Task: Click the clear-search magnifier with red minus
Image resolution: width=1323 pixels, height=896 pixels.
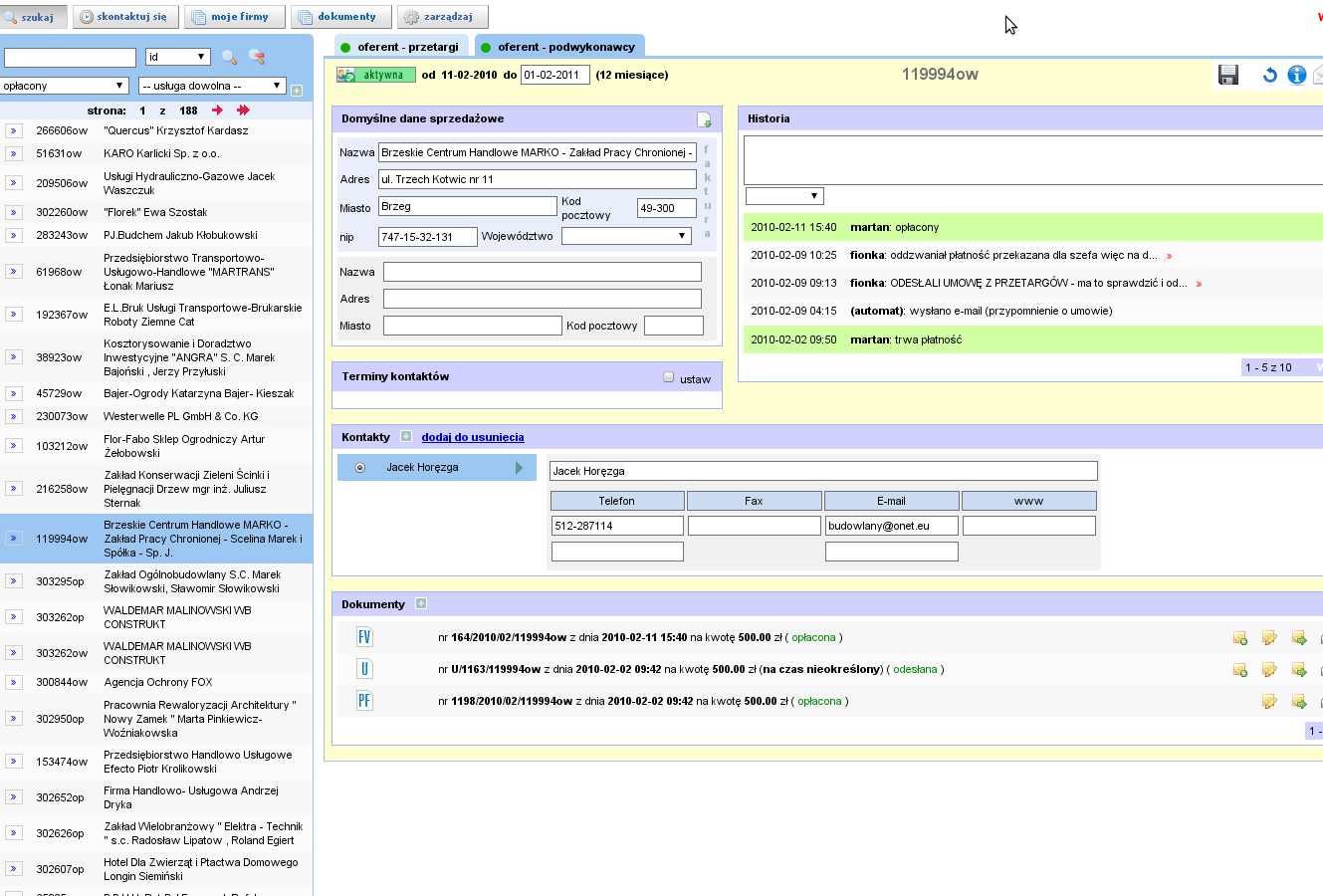Action: [x=257, y=58]
